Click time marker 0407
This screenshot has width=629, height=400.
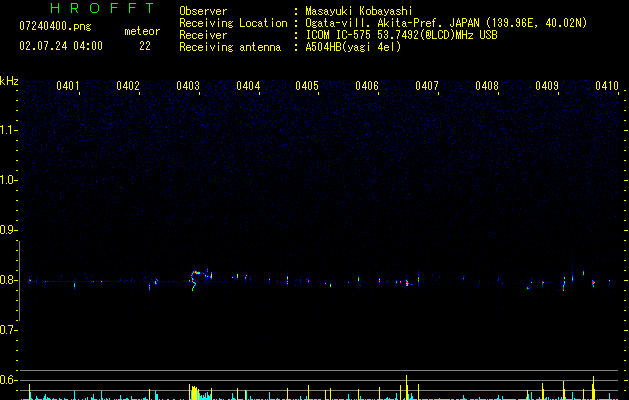tap(427, 86)
